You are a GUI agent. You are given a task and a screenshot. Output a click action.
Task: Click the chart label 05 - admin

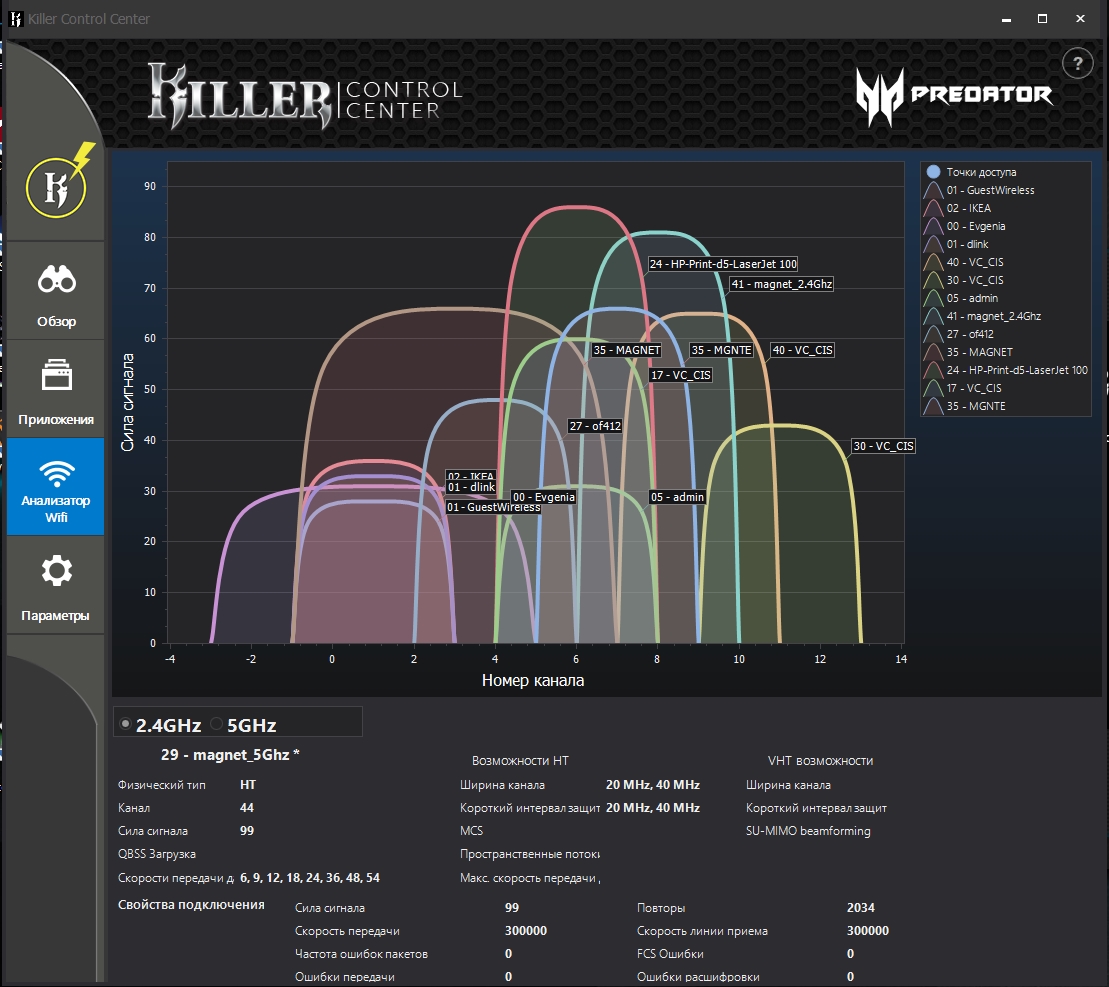(x=677, y=497)
